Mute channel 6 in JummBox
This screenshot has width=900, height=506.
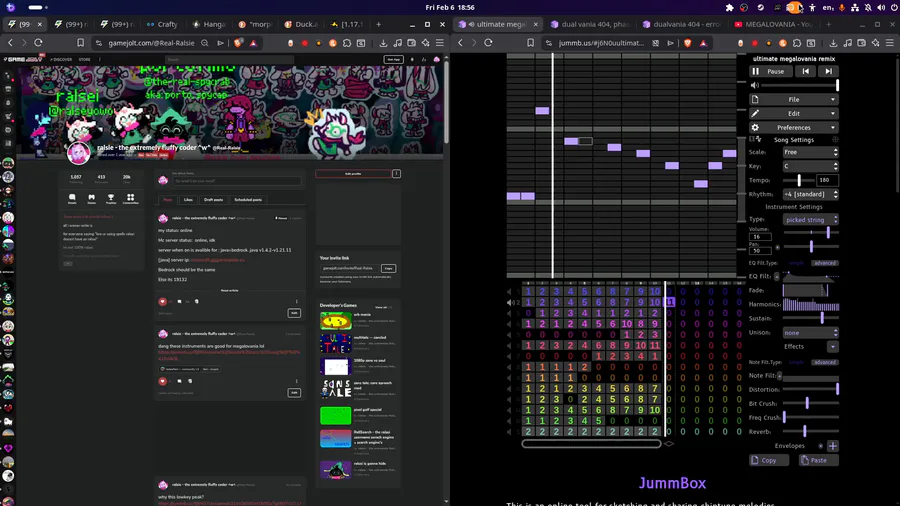510,345
